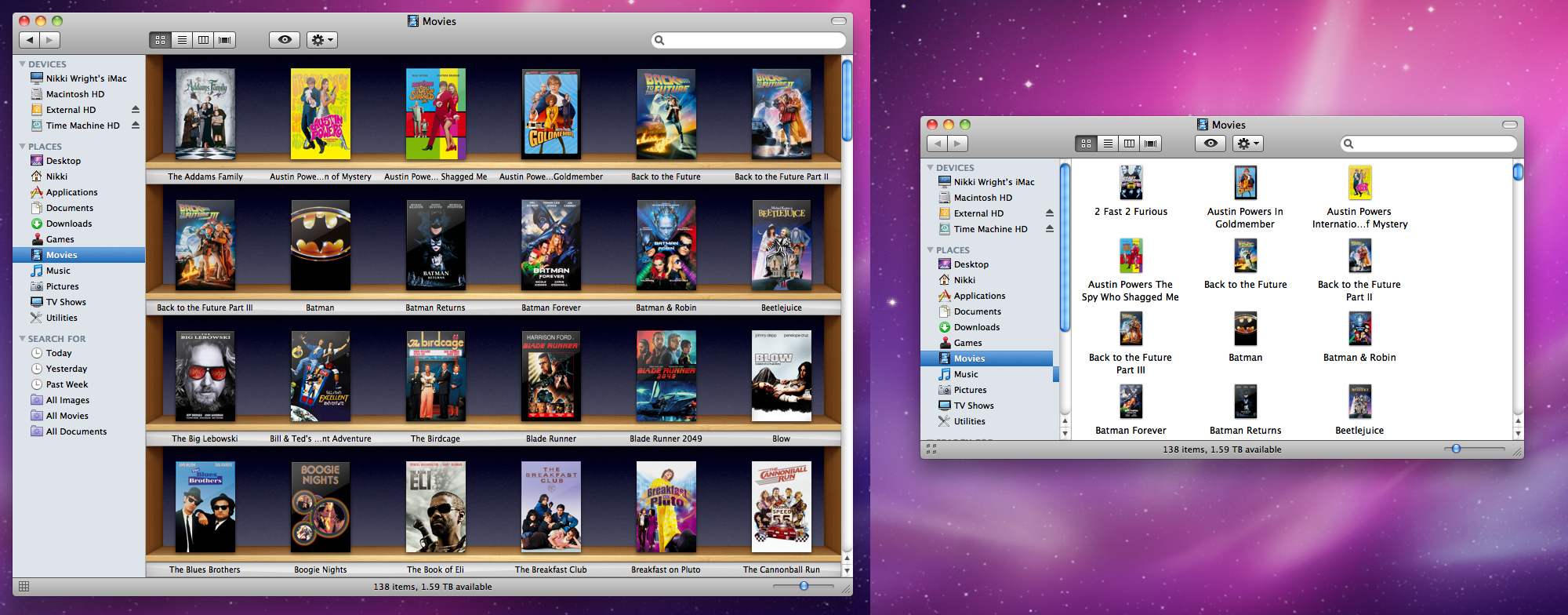
Task: Hide the toolbar using the large window's pill button
Action: coord(838,21)
